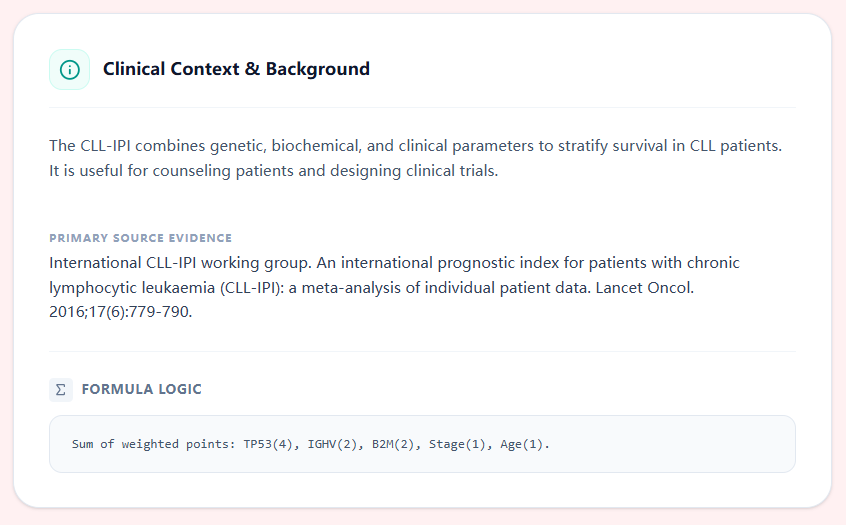This screenshot has height=525, width=846.
Task: Click the PRIMARY SOURCE EVIDENCE label
Action: coord(140,238)
